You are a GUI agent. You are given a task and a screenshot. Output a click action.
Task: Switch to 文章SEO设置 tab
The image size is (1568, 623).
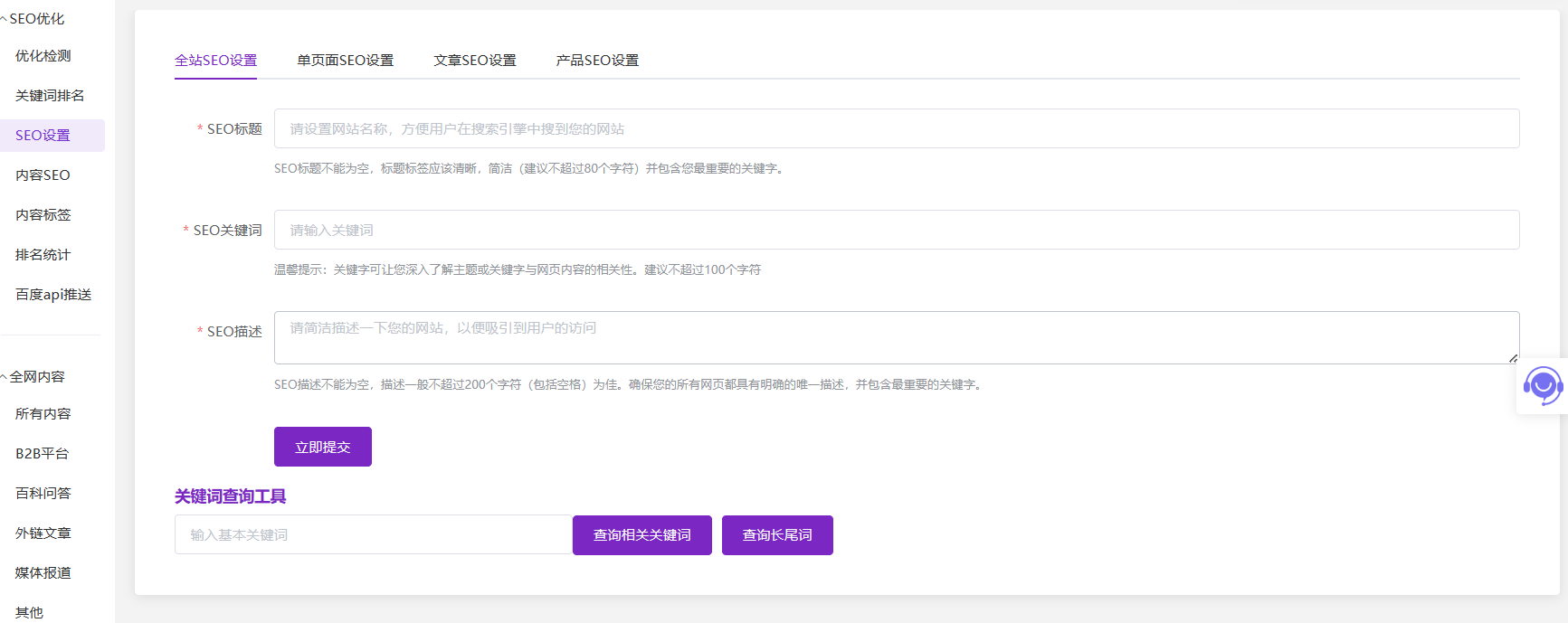474,61
